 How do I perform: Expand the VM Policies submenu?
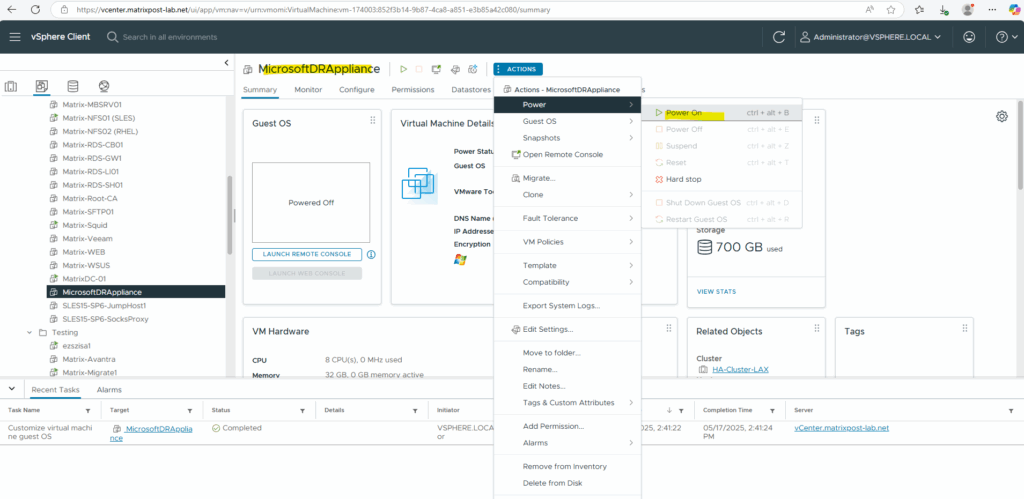tap(568, 242)
